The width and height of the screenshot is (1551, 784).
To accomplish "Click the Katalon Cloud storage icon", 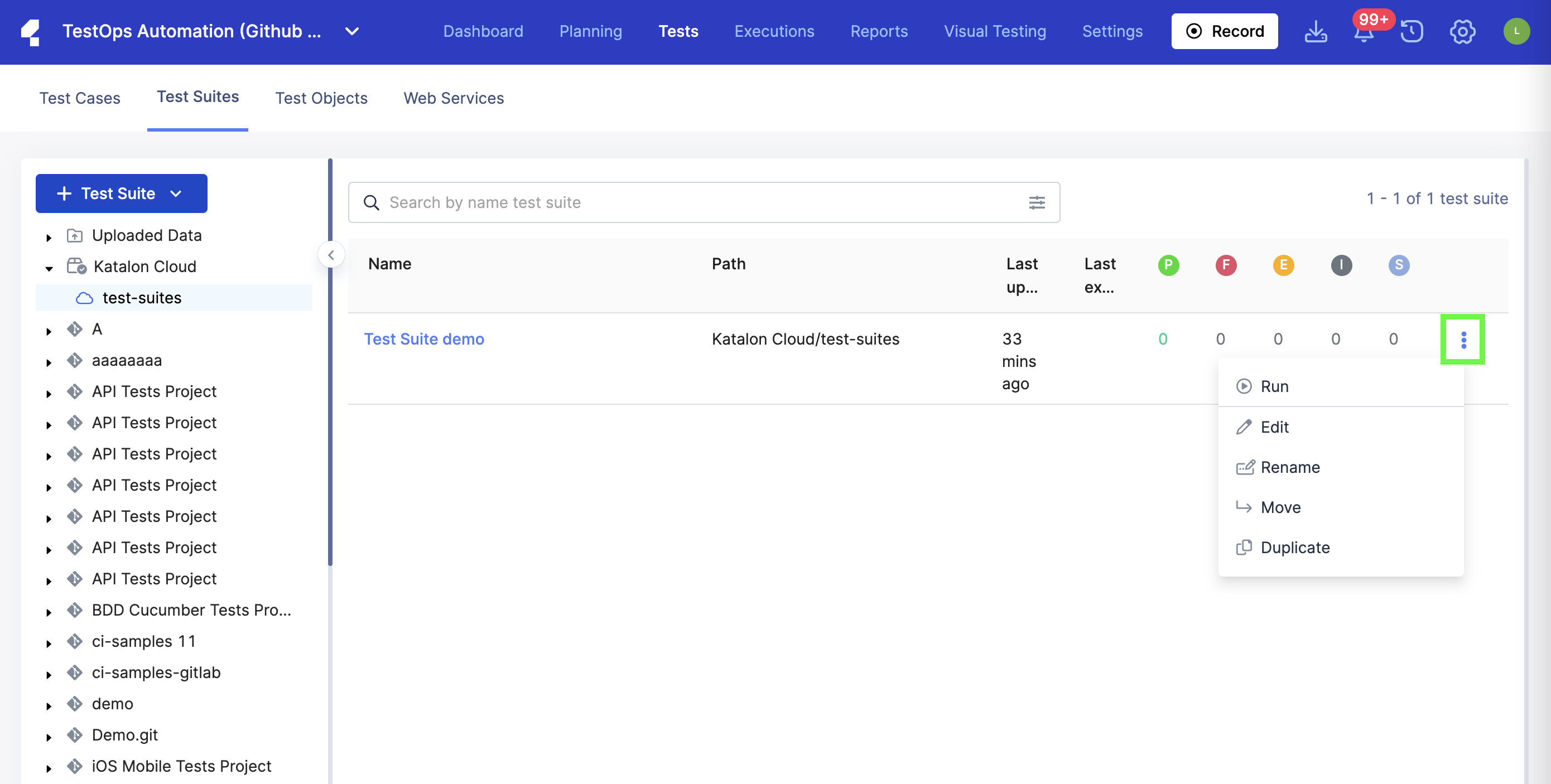I will click(x=76, y=266).
